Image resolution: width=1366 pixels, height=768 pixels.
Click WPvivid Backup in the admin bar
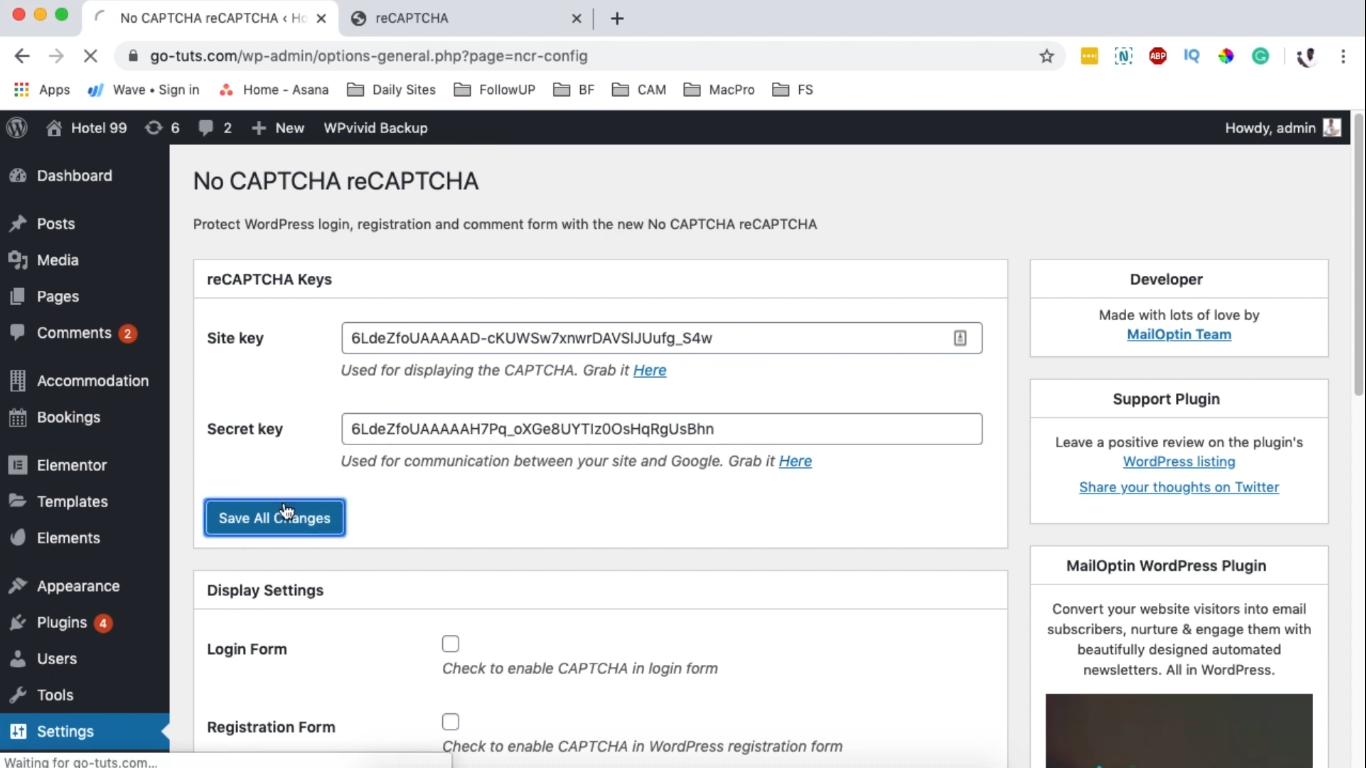point(376,128)
